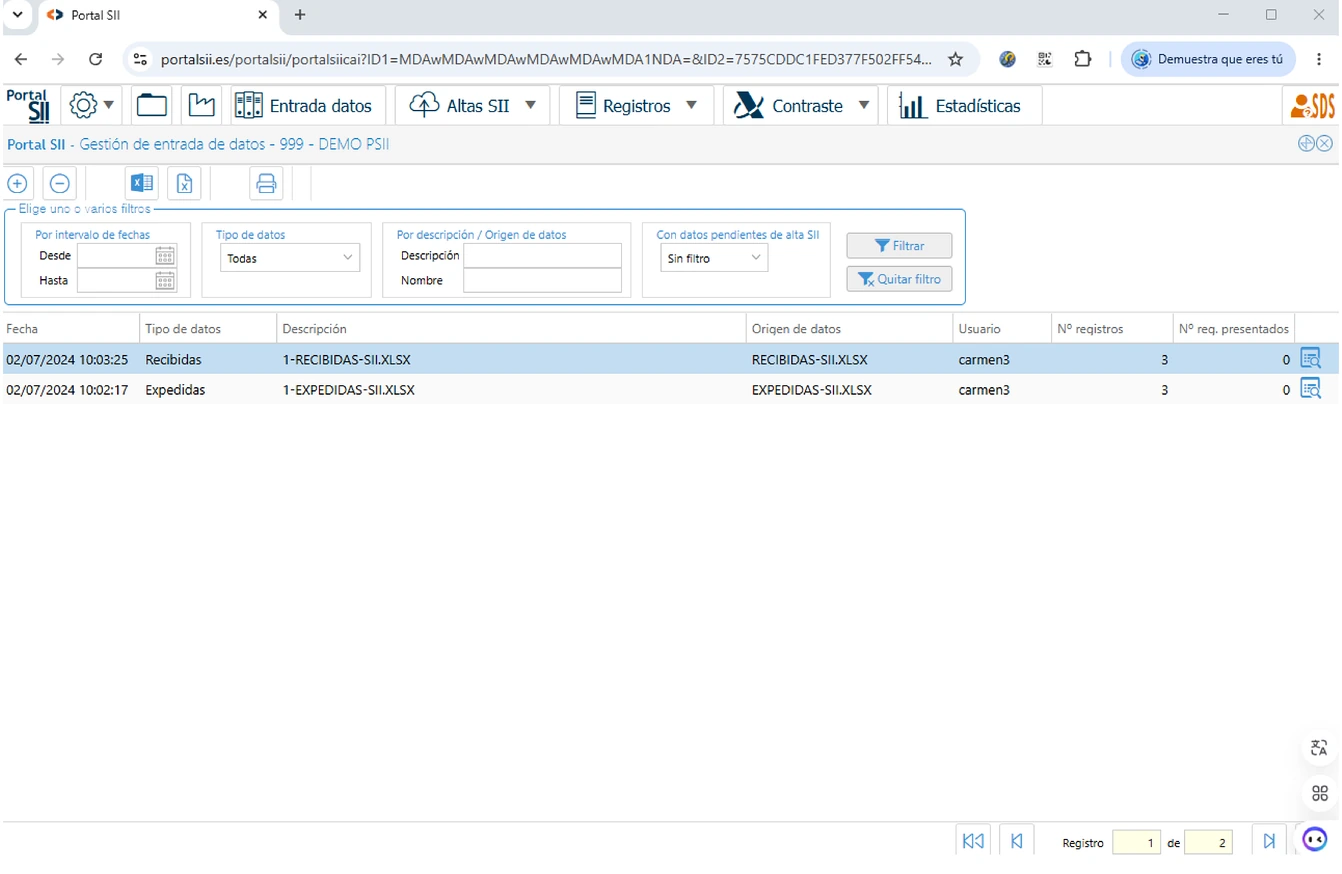Focus the Desde date field

click(x=116, y=255)
